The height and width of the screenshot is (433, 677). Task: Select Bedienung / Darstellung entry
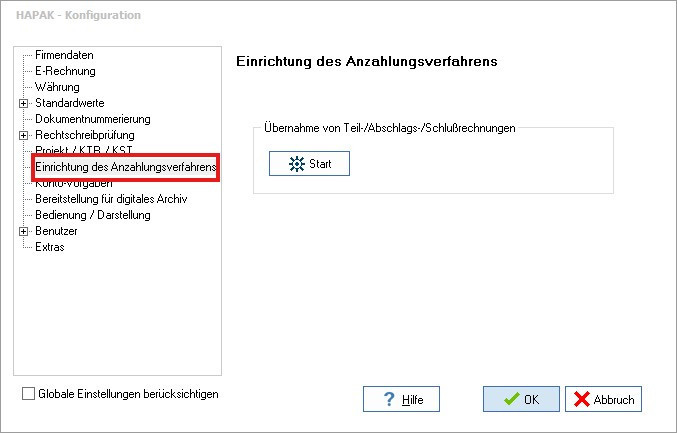coord(93,215)
